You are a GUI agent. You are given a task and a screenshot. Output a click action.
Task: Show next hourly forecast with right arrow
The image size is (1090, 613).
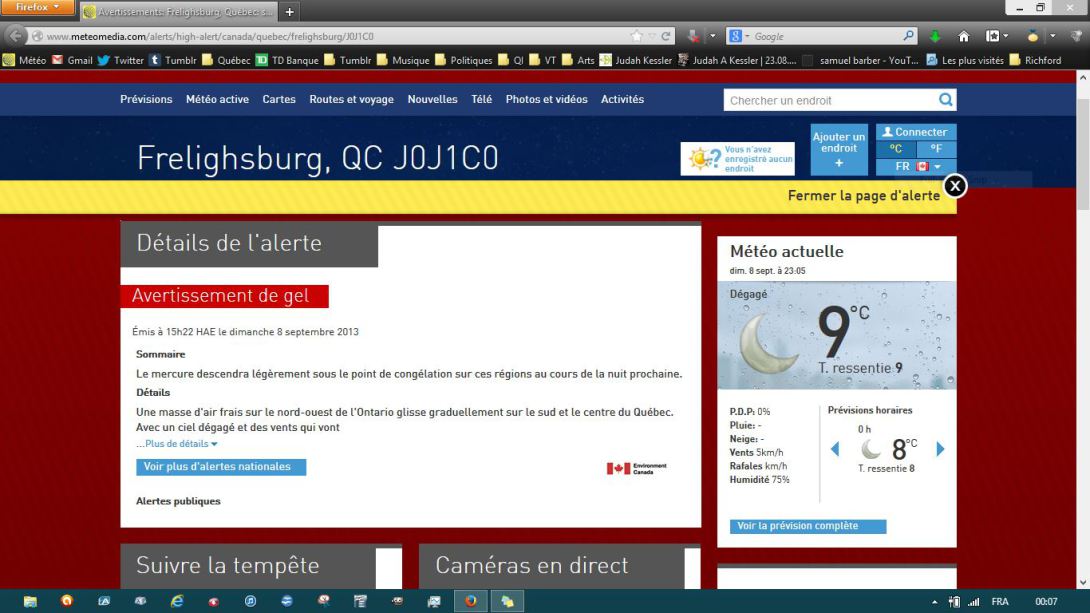[940, 450]
